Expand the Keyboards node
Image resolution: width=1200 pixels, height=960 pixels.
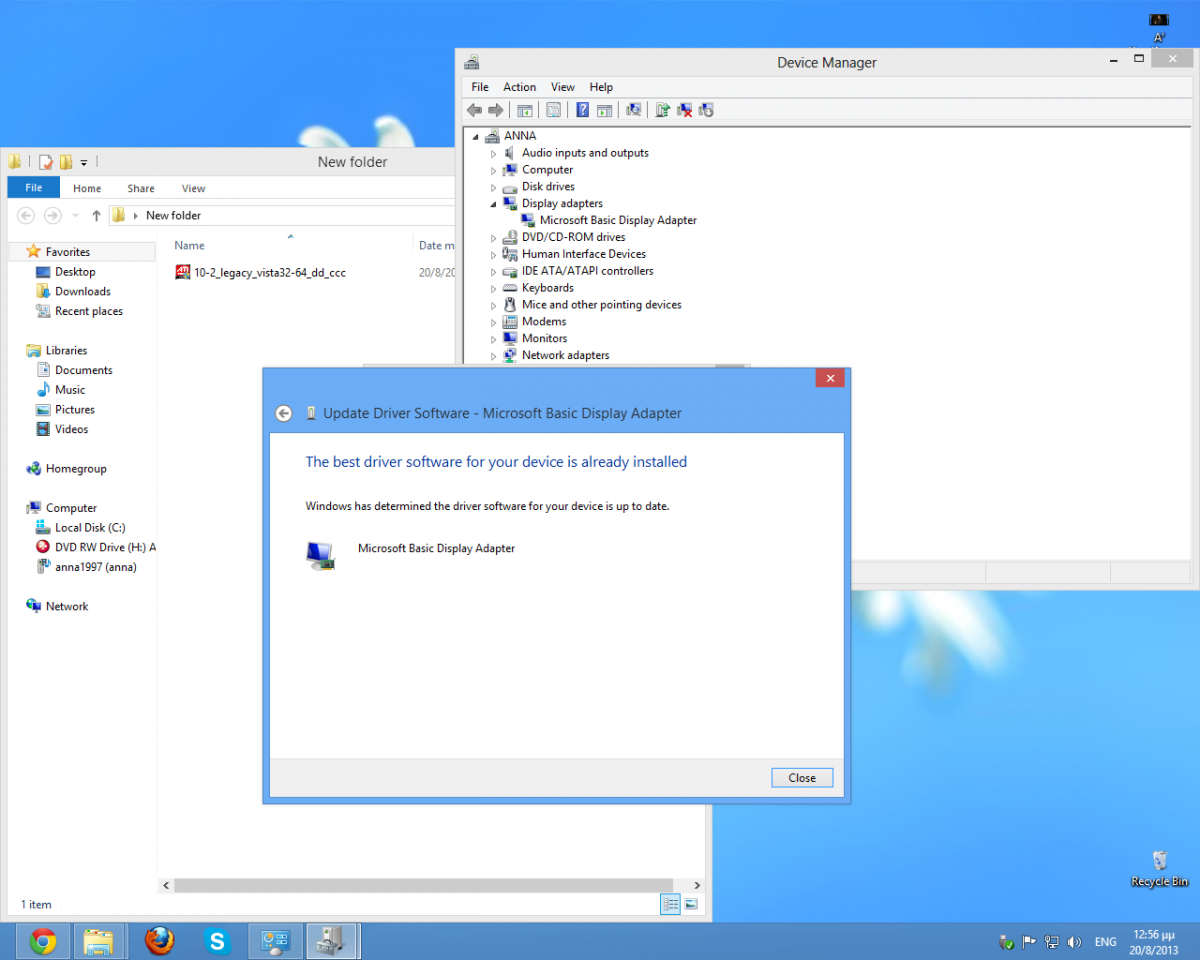493,288
